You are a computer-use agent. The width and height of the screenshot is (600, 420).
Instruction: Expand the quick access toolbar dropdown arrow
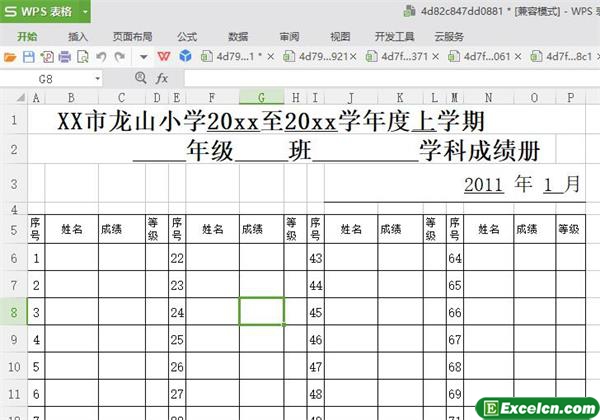[143, 57]
